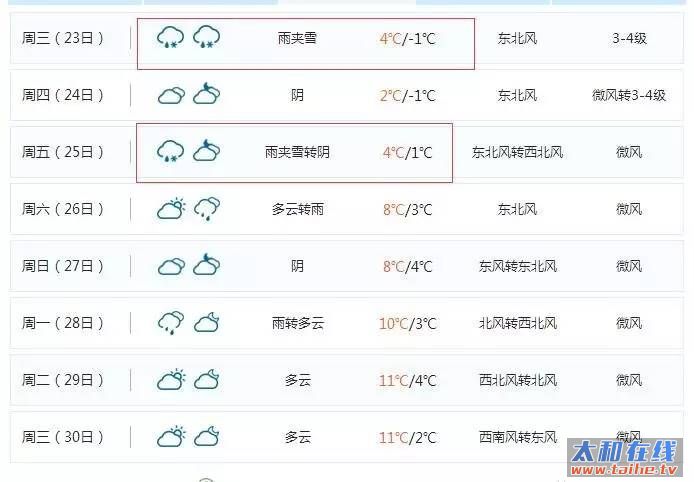
Task: Select the 周三（23日）forecast row label
Action: (63, 38)
